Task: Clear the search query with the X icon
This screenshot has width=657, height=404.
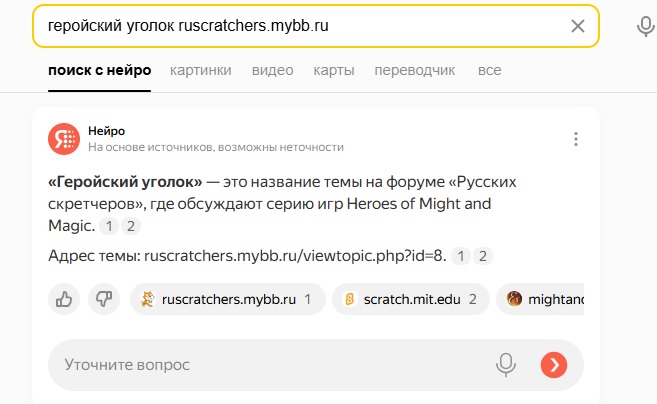Action: pyautogui.click(x=578, y=26)
